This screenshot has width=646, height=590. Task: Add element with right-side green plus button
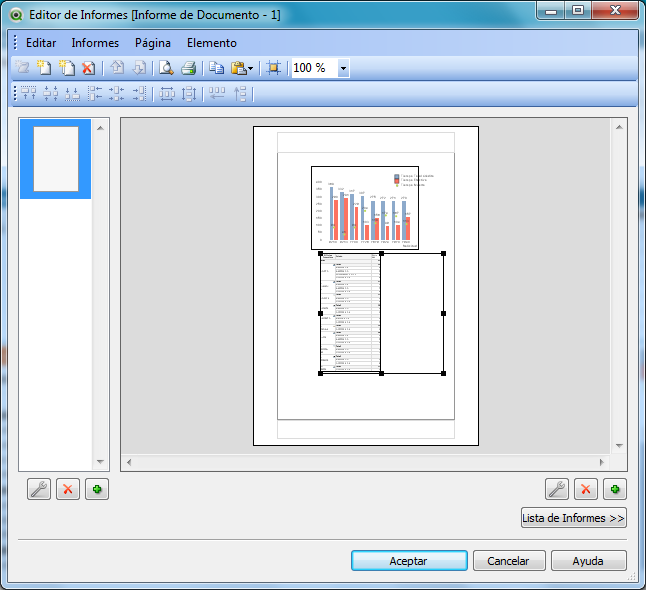(615, 490)
